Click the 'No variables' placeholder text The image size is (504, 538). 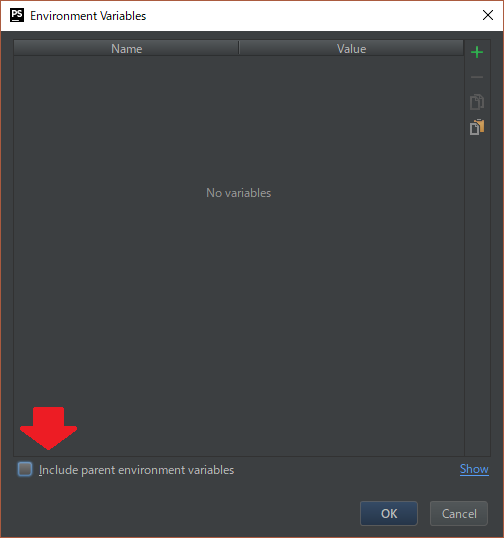tap(238, 193)
